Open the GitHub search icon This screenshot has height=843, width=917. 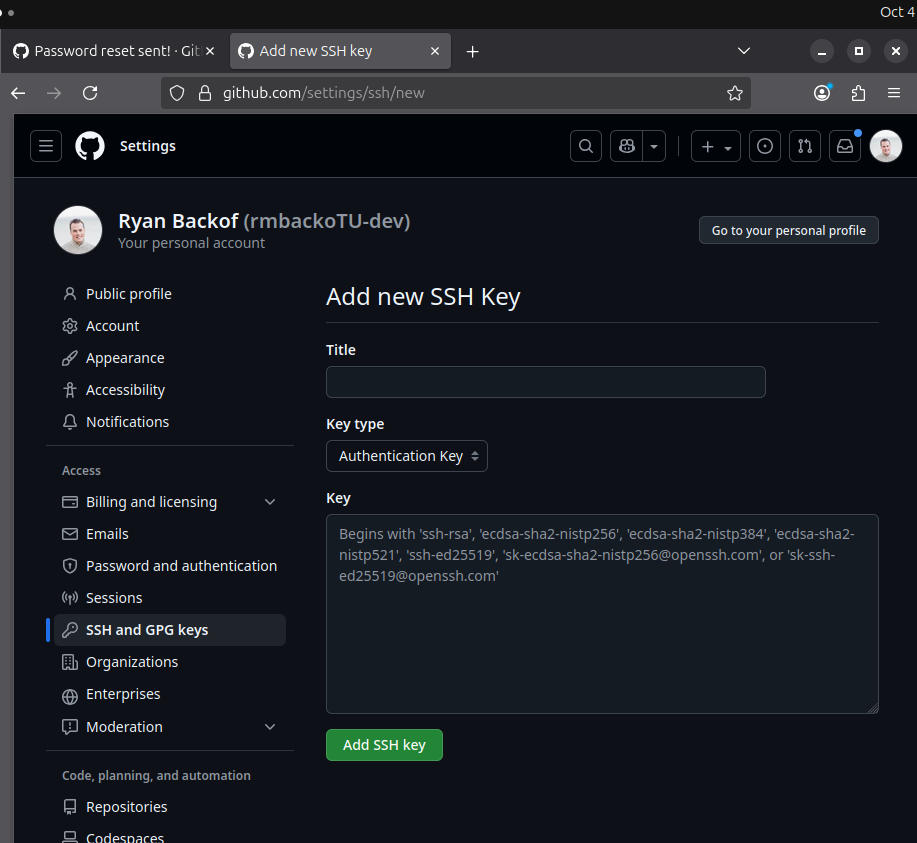[x=586, y=146]
